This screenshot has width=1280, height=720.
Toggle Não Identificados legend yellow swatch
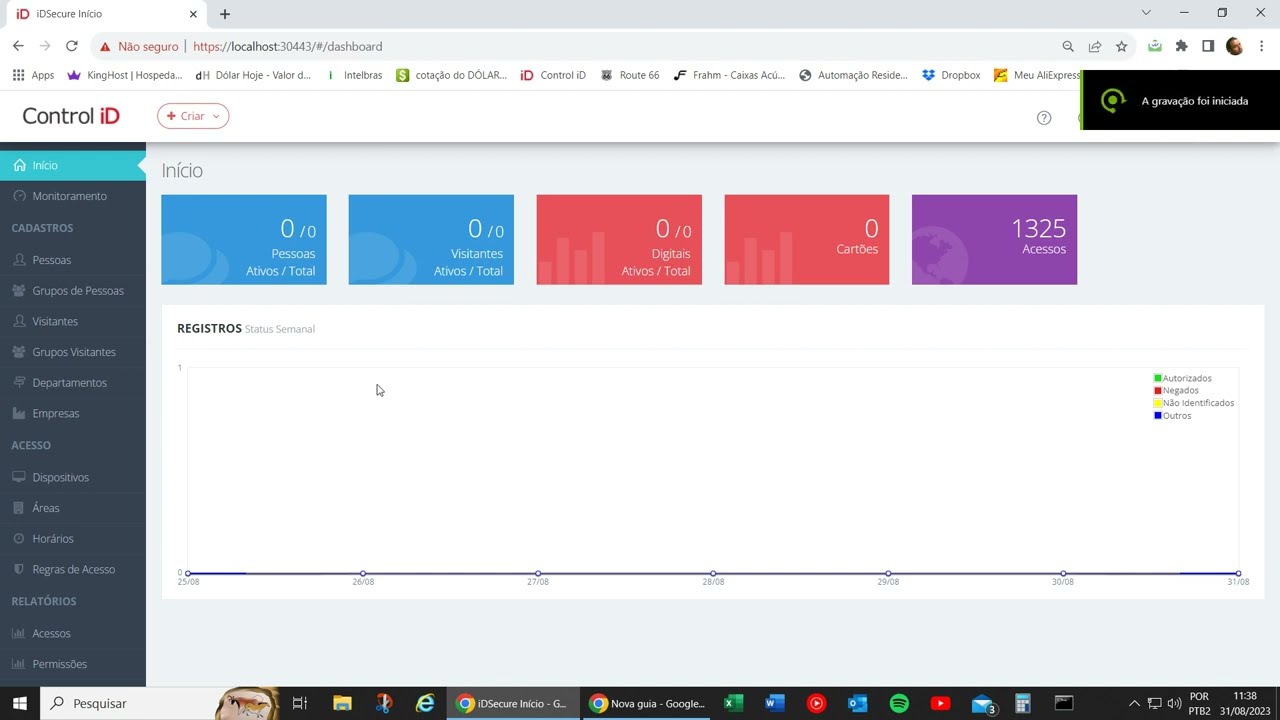tap(1158, 403)
